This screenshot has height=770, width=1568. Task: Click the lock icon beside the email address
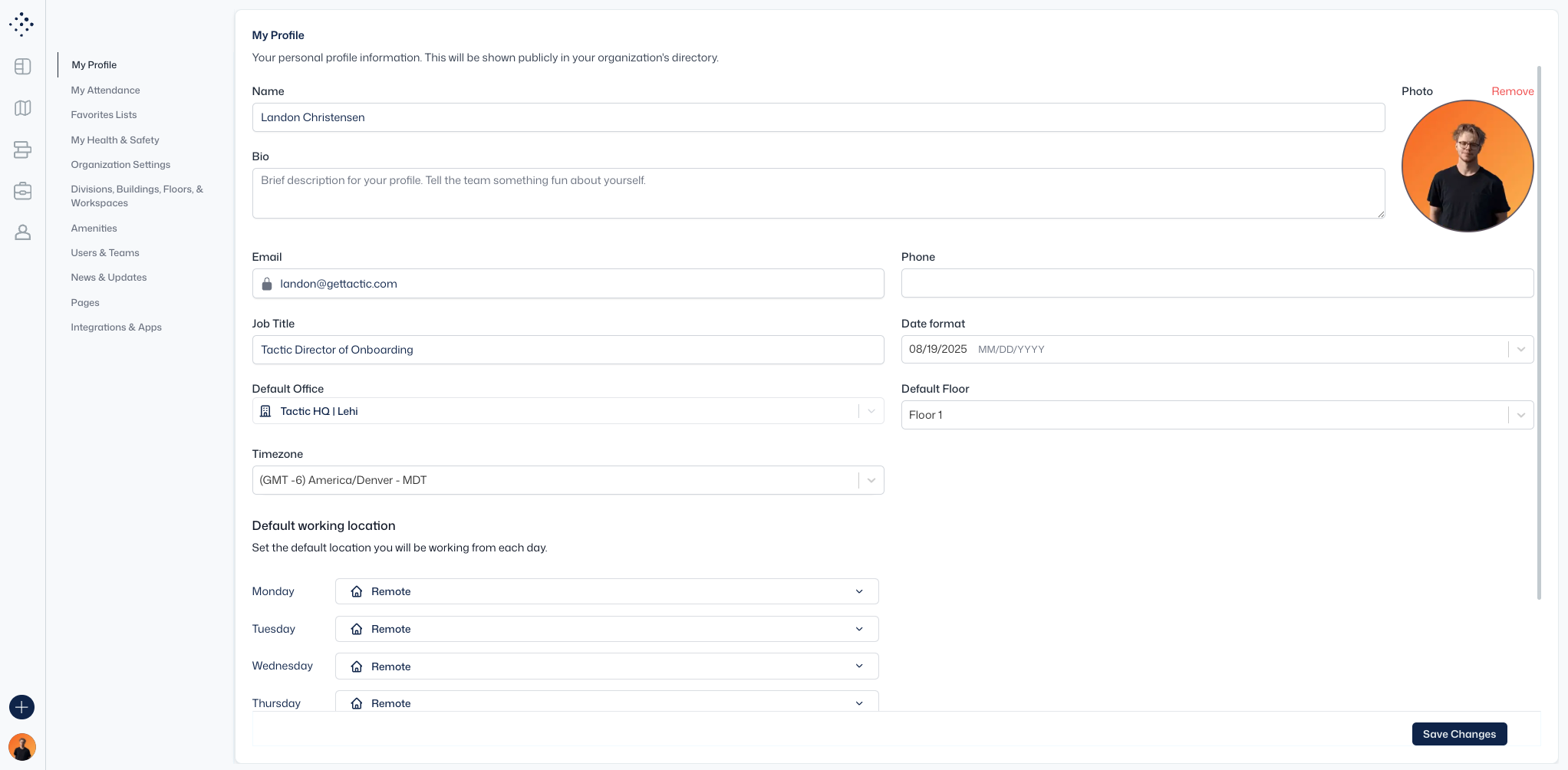[x=267, y=284]
